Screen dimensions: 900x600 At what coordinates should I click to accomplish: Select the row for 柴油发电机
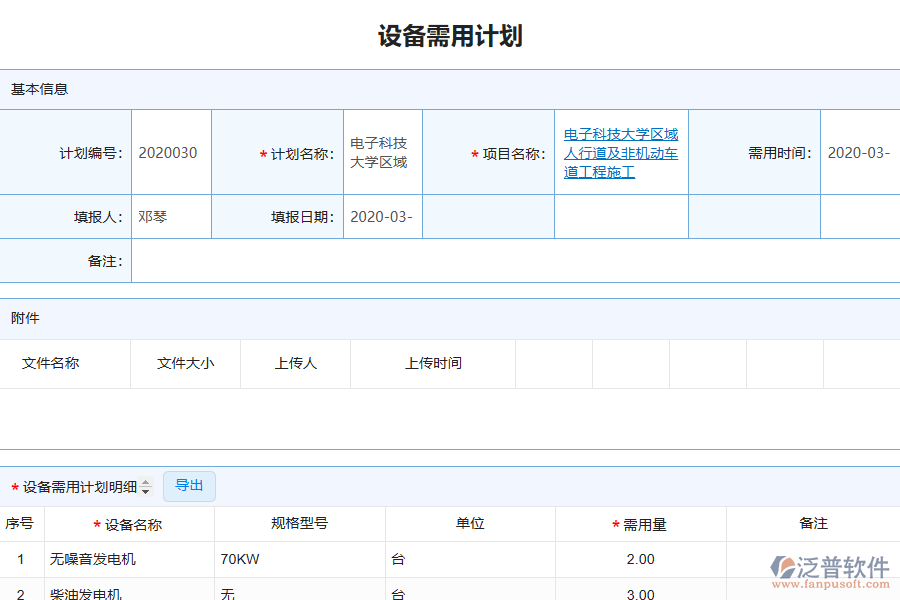pos(130,592)
